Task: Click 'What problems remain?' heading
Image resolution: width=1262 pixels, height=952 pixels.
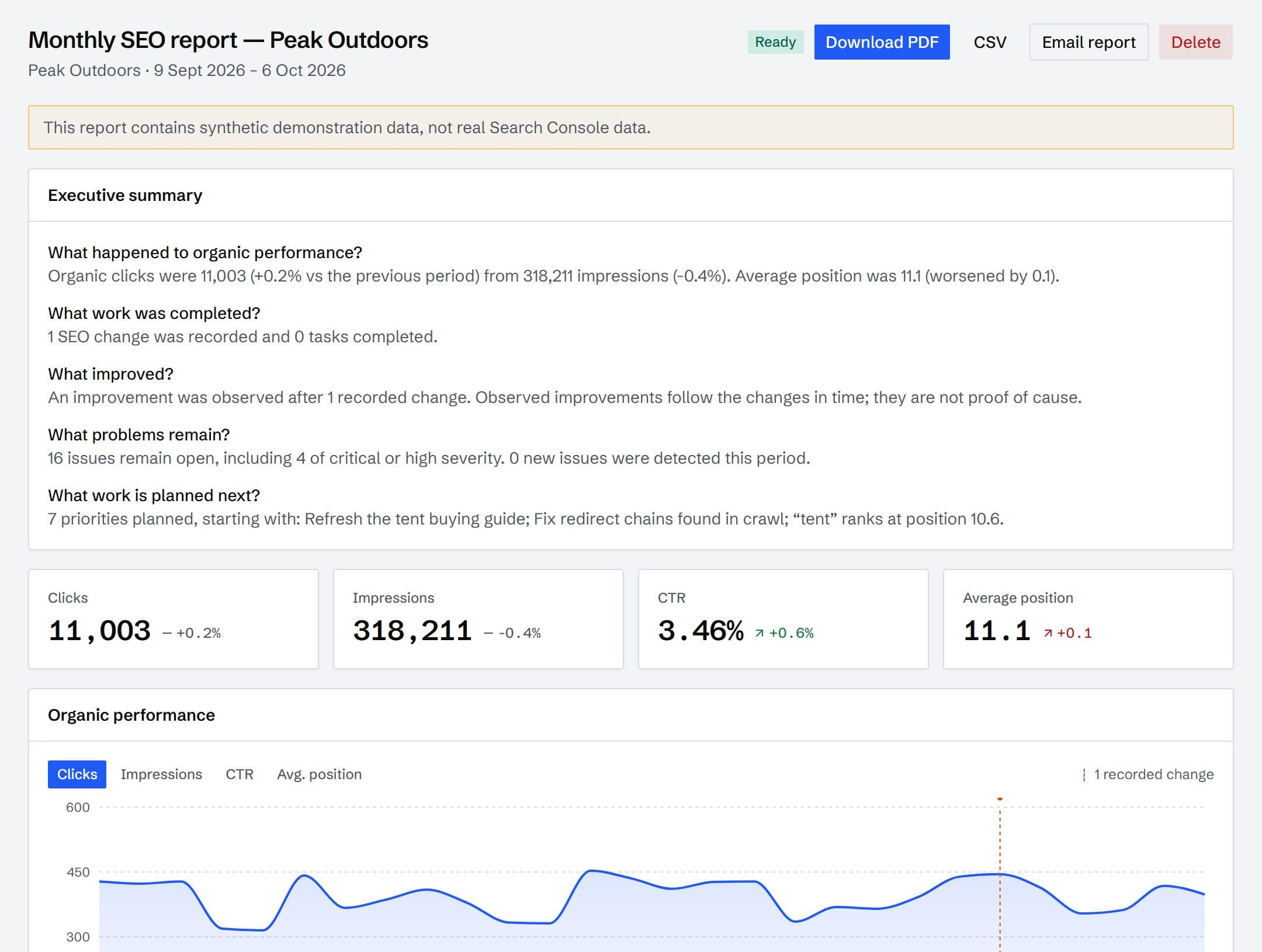Action: click(139, 435)
